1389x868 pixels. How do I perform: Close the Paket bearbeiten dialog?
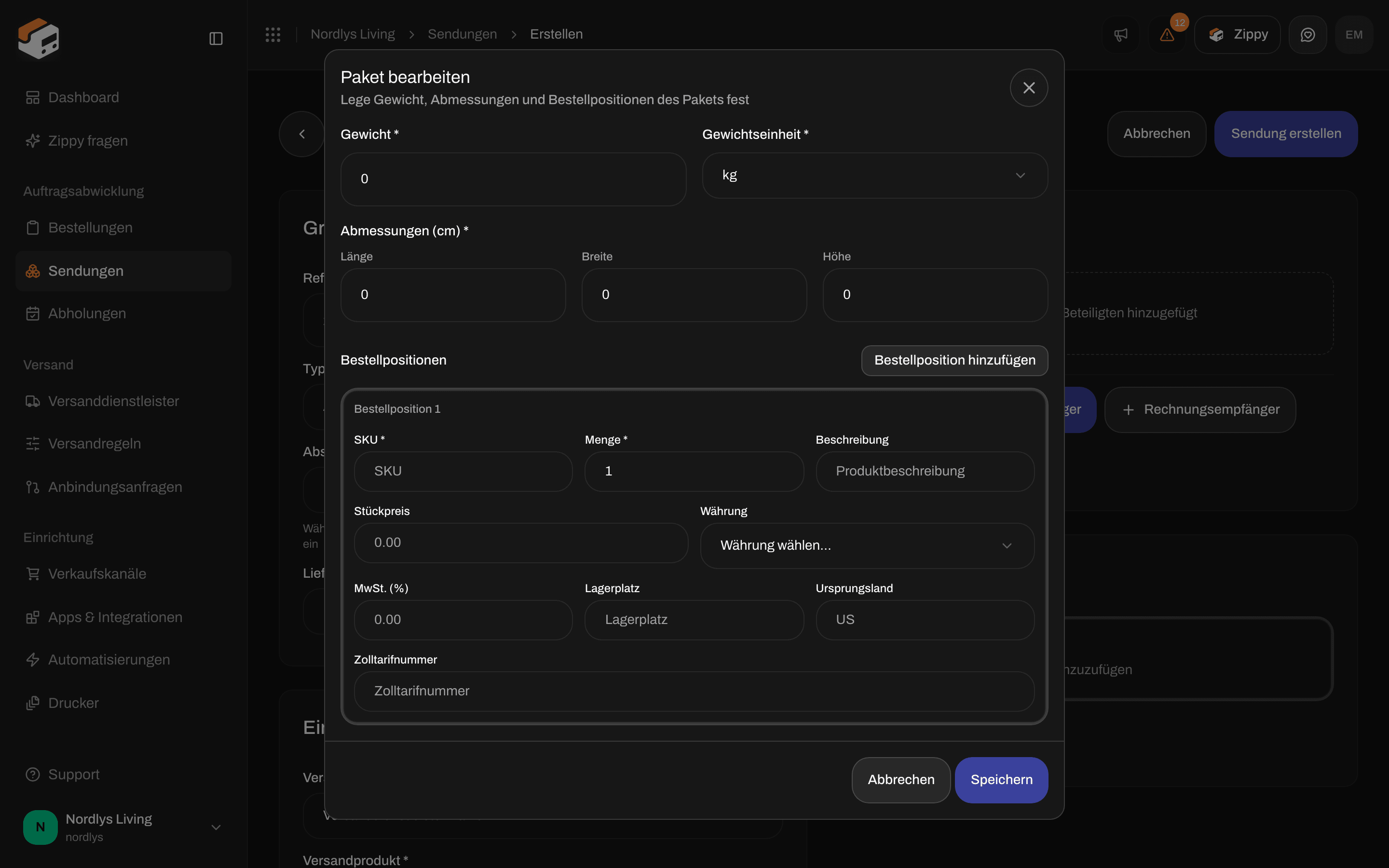click(1029, 88)
